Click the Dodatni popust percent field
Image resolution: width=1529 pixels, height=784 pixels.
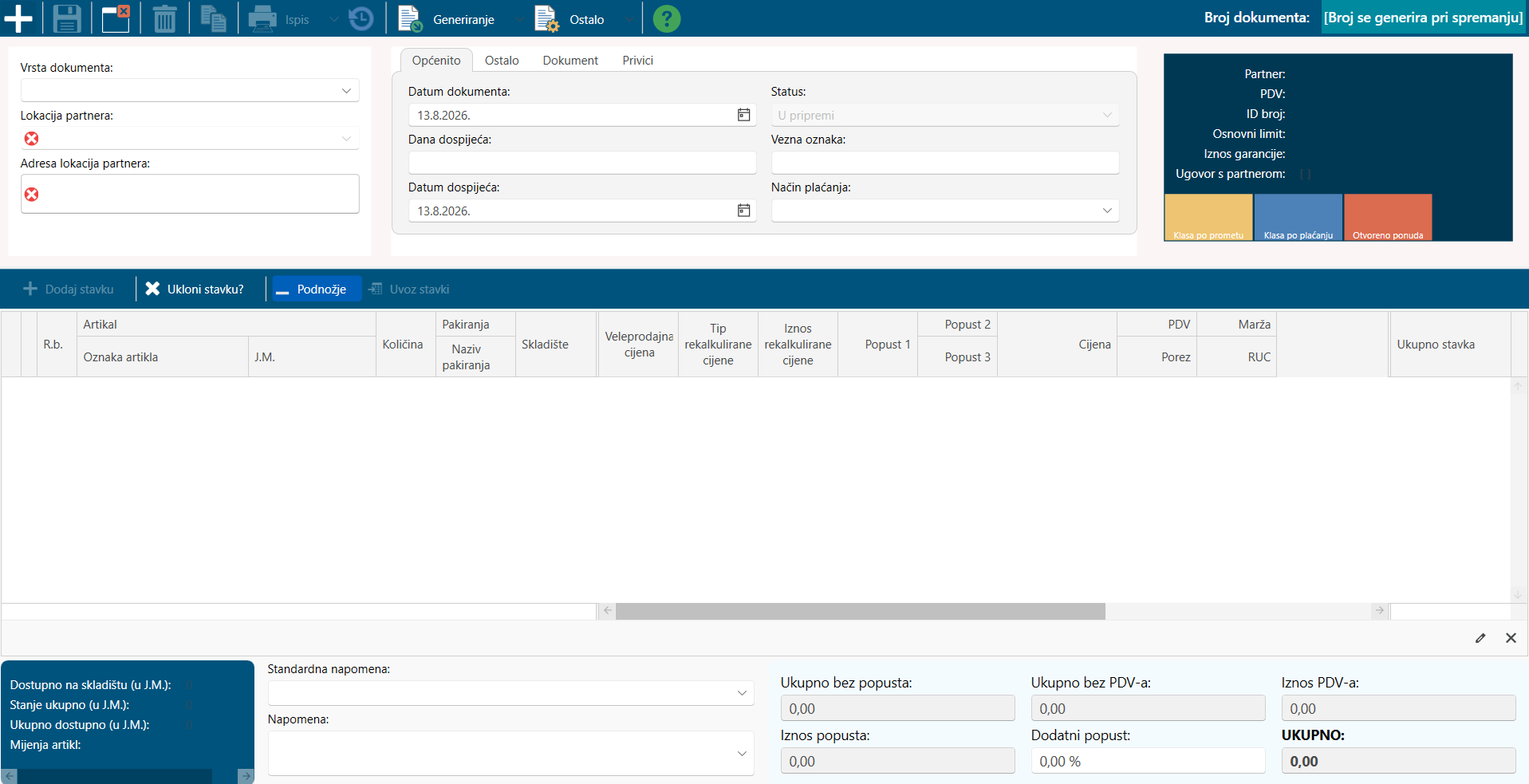coord(1148,761)
